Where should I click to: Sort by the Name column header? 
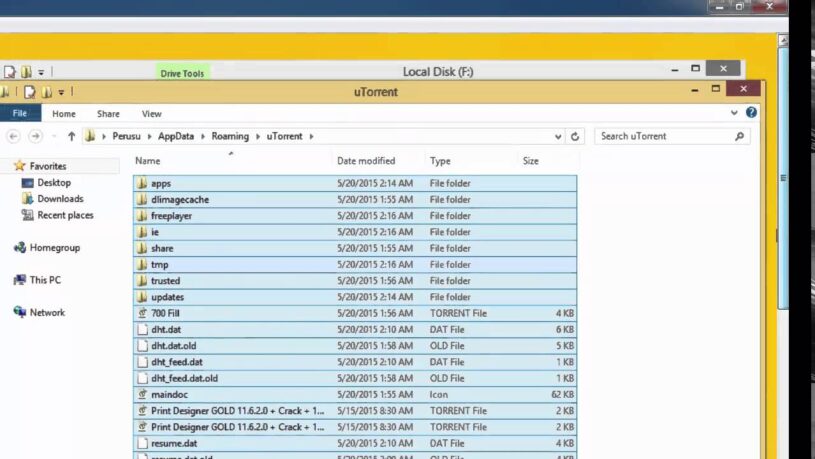tap(148, 161)
